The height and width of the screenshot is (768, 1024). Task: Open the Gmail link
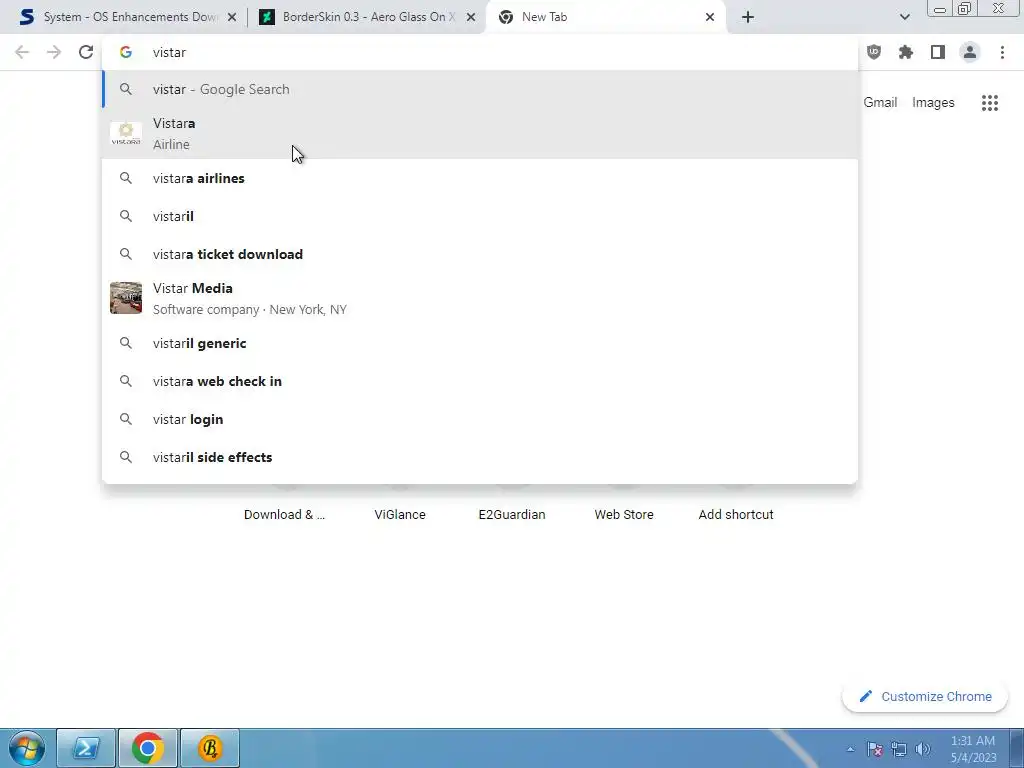pos(880,103)
